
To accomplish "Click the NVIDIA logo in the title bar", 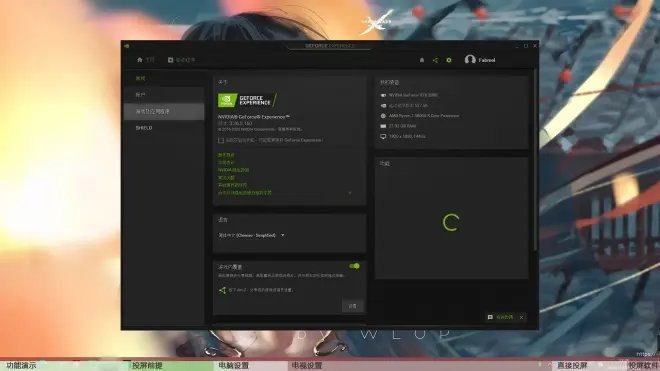I will 127,46.
